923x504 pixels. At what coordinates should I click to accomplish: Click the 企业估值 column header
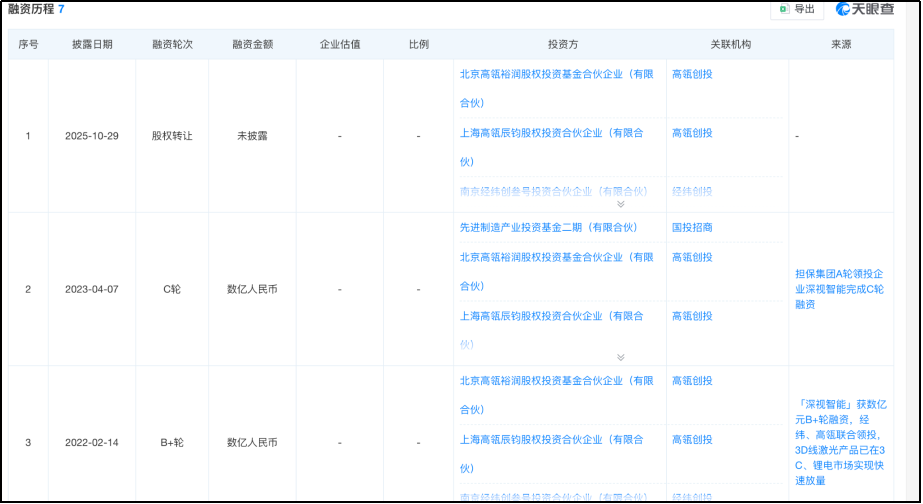pos(339,45)
